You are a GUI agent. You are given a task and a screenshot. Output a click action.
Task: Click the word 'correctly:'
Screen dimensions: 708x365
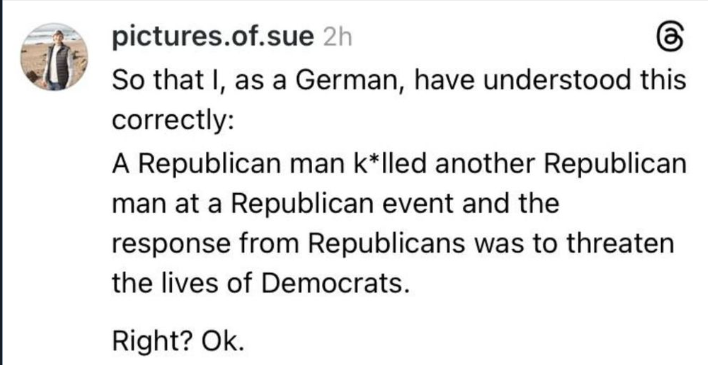click(x=172, y=122)
